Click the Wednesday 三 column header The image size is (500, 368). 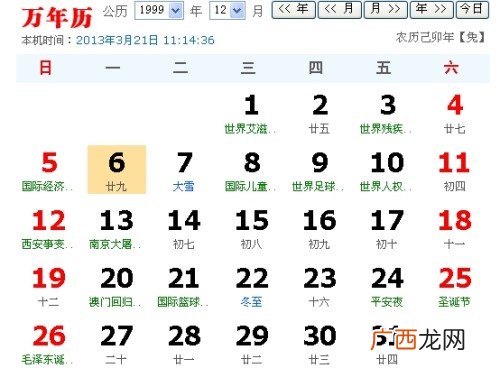(248, 68)
